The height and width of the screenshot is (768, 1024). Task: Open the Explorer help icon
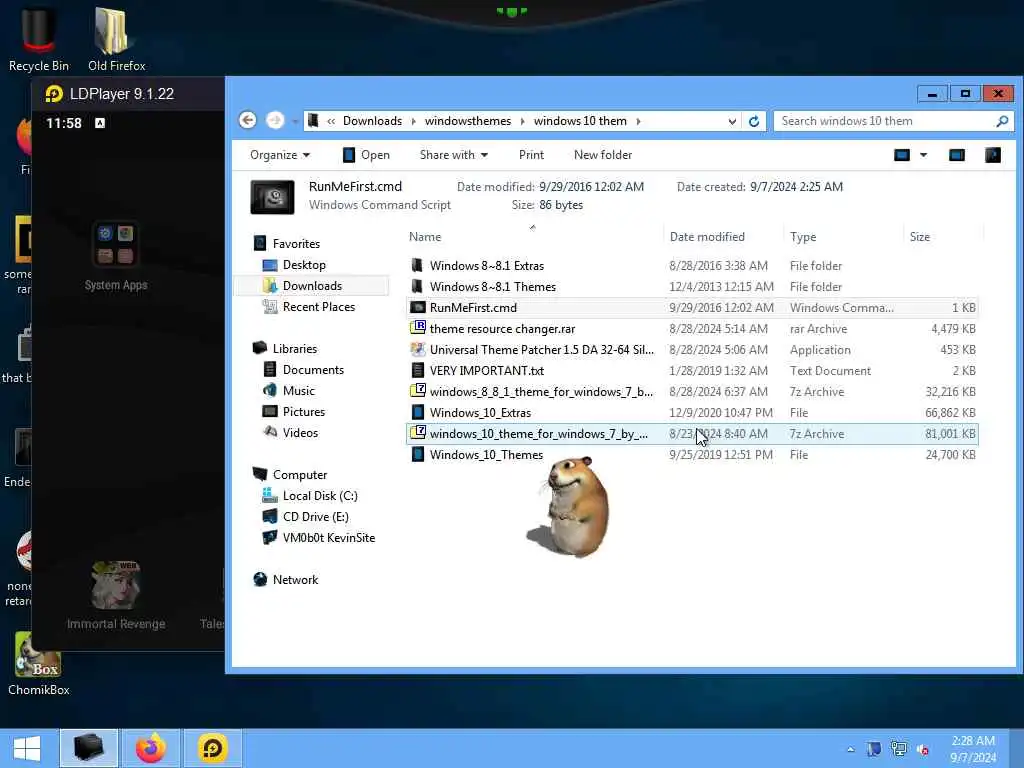coord(993,155)
